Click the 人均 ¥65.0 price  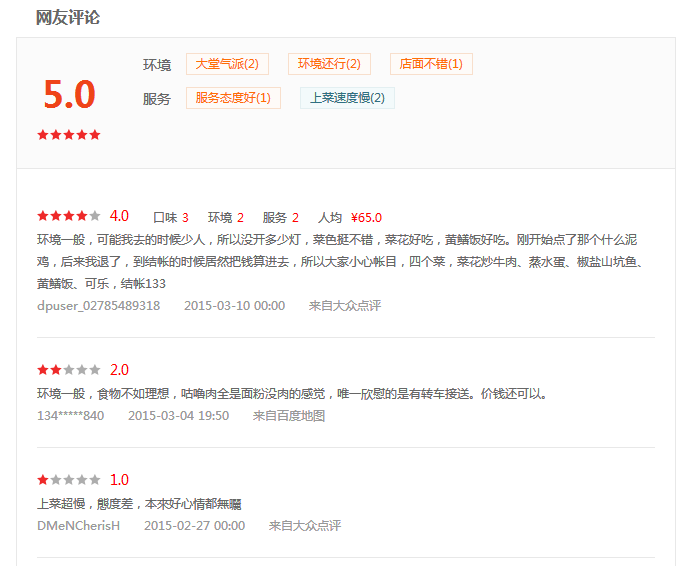click(x=350, y=218)
